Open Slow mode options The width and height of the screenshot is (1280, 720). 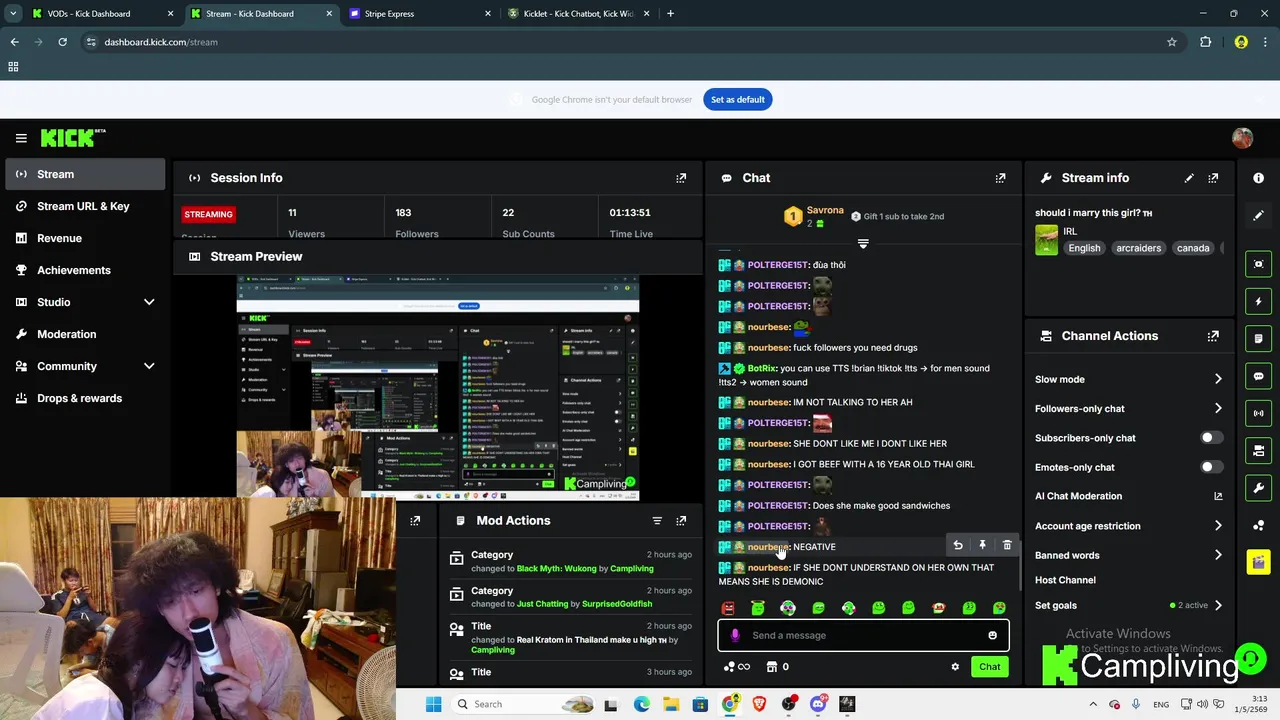tap(1128, 379)
